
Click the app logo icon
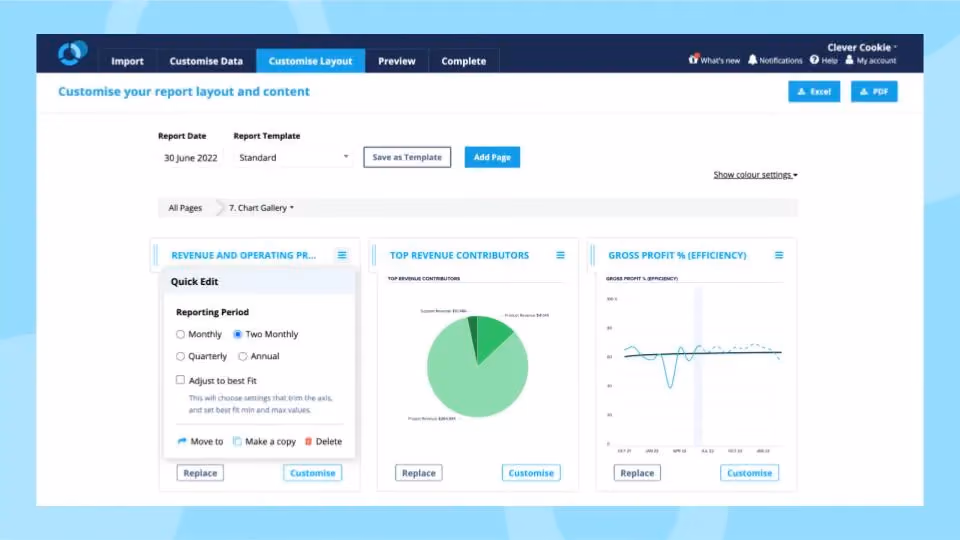(72, 53)
